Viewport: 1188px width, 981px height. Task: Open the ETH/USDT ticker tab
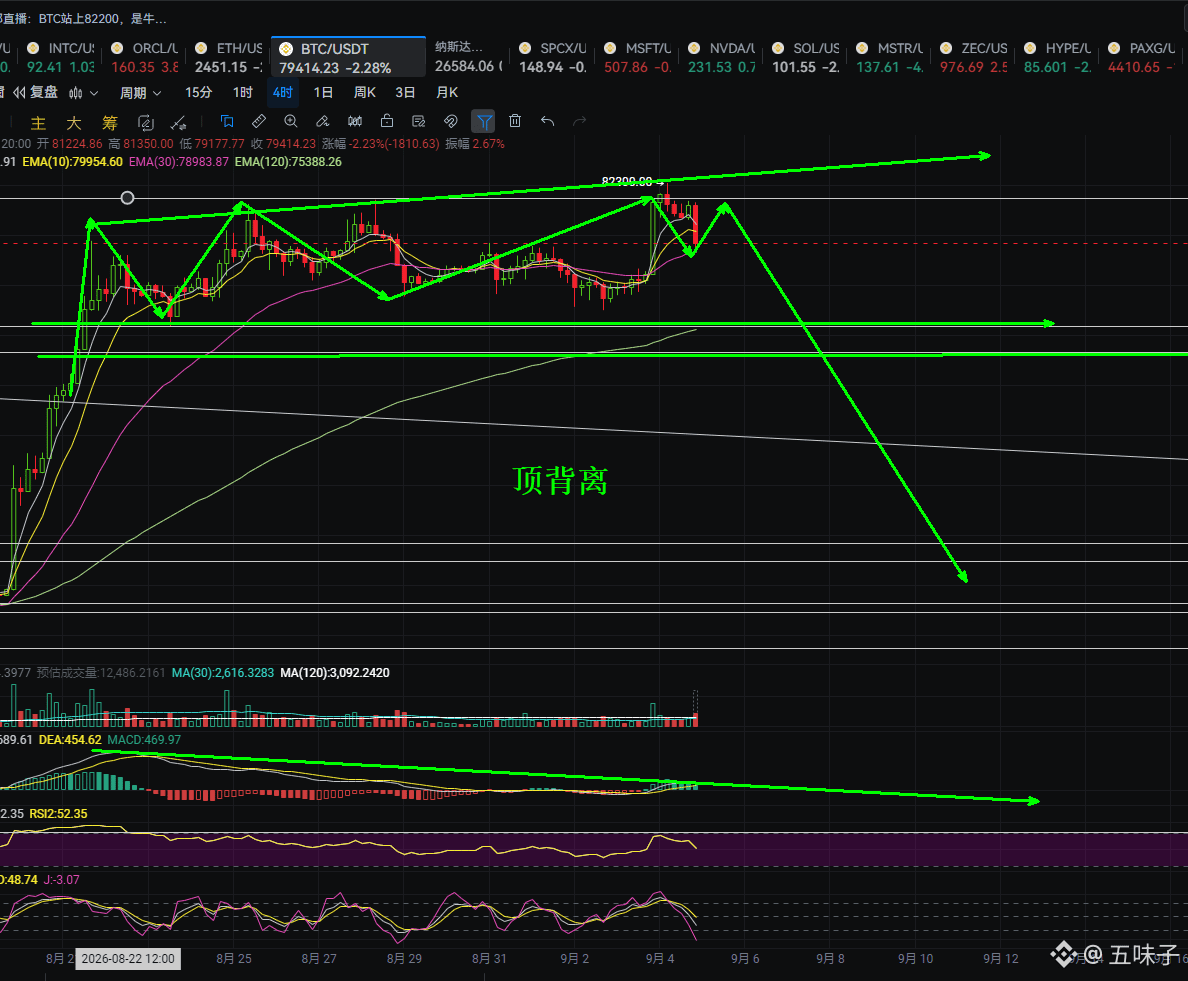[x=227, y=58]
